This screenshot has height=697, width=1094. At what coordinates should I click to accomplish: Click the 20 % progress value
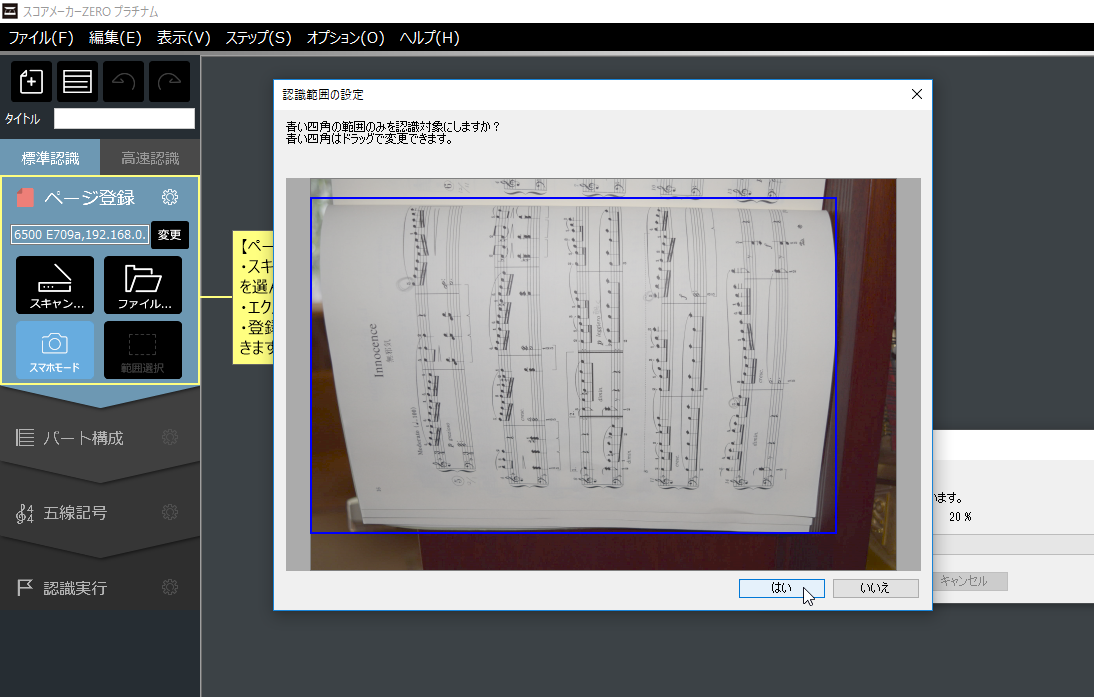960,517
